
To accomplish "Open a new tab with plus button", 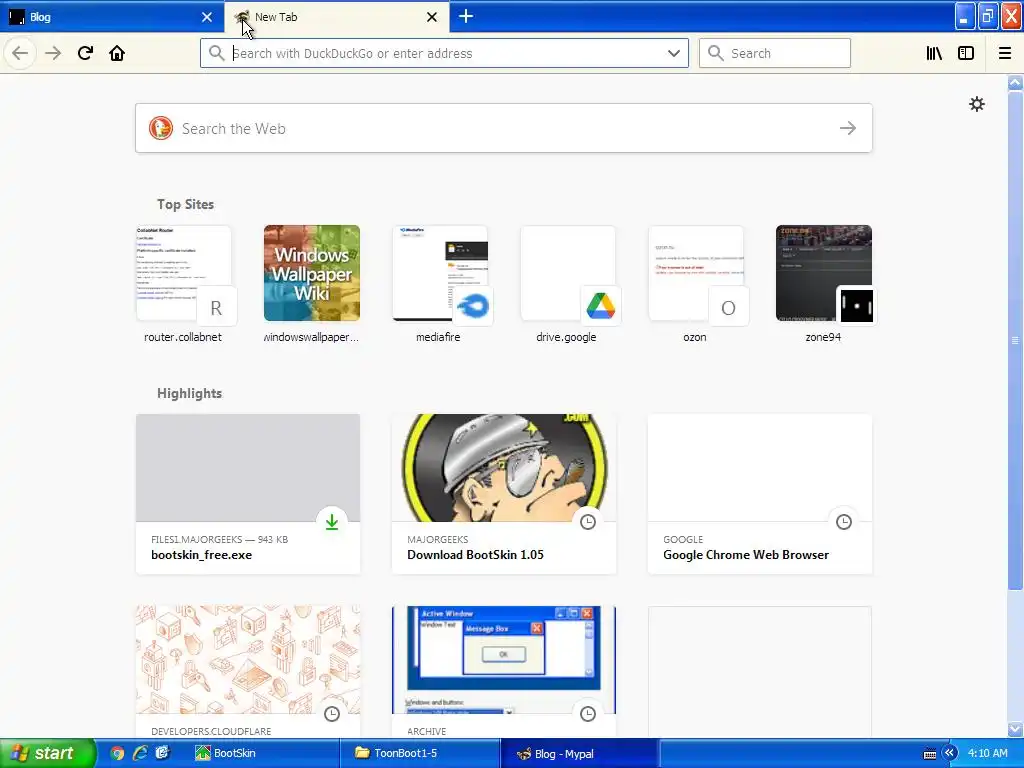I will [466, 16].
